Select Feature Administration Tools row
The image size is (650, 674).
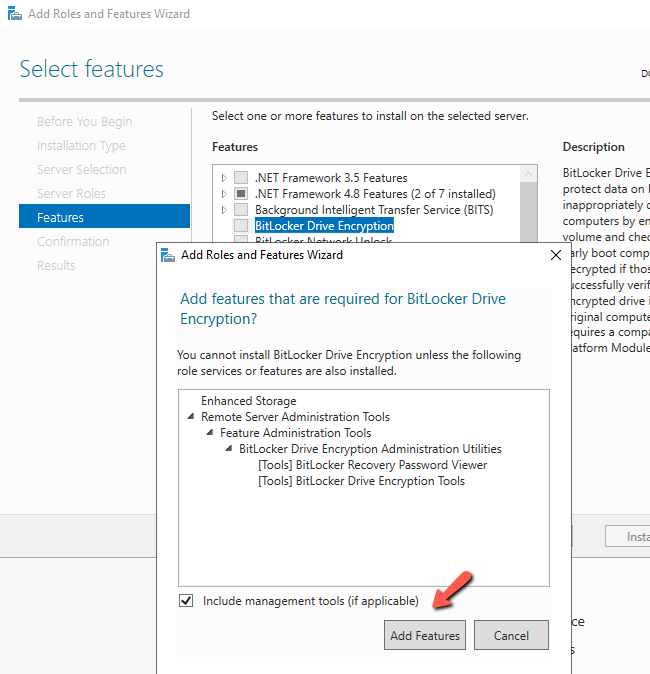click(295, 432)
